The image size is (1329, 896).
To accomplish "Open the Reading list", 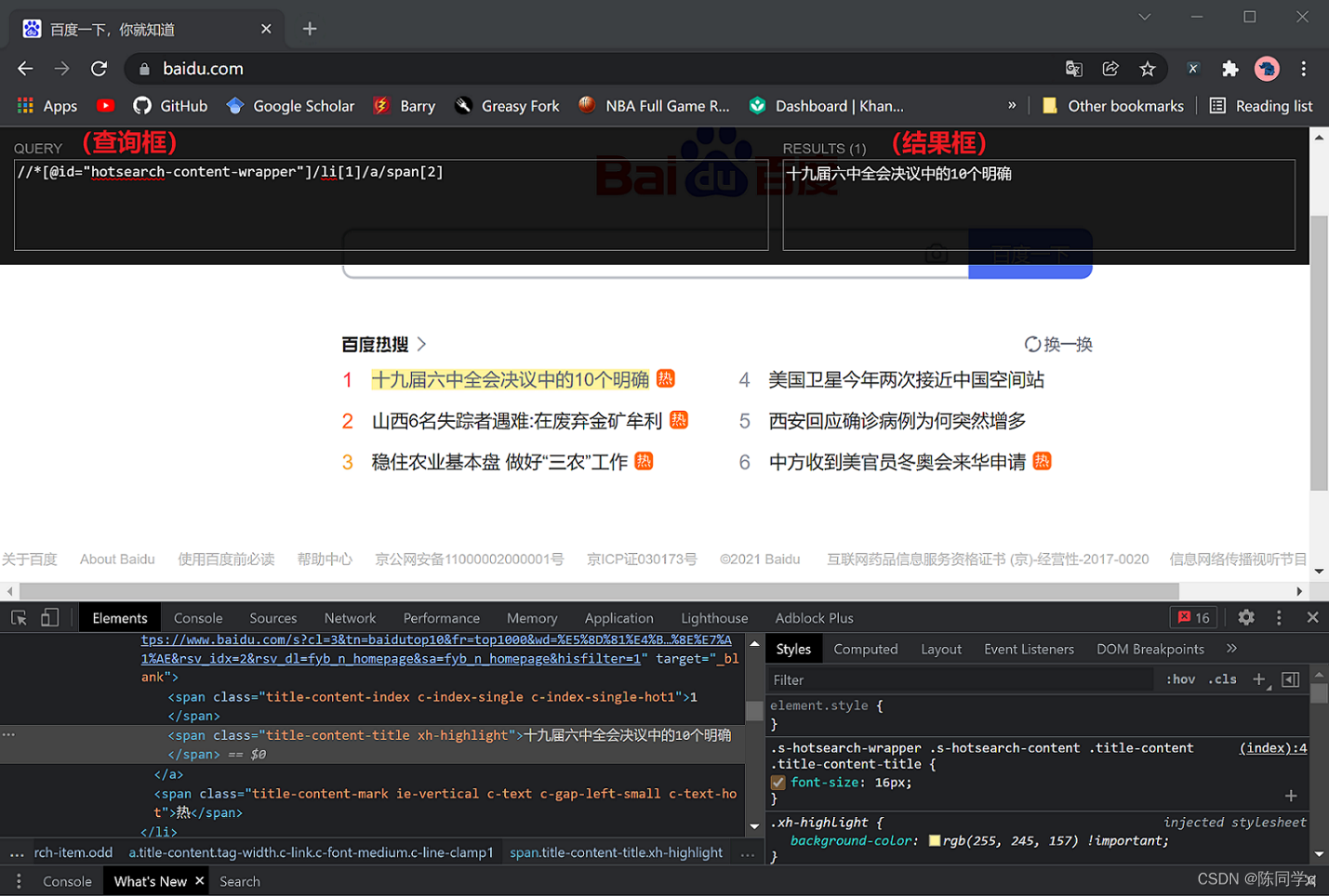I will coord(1261,106).
